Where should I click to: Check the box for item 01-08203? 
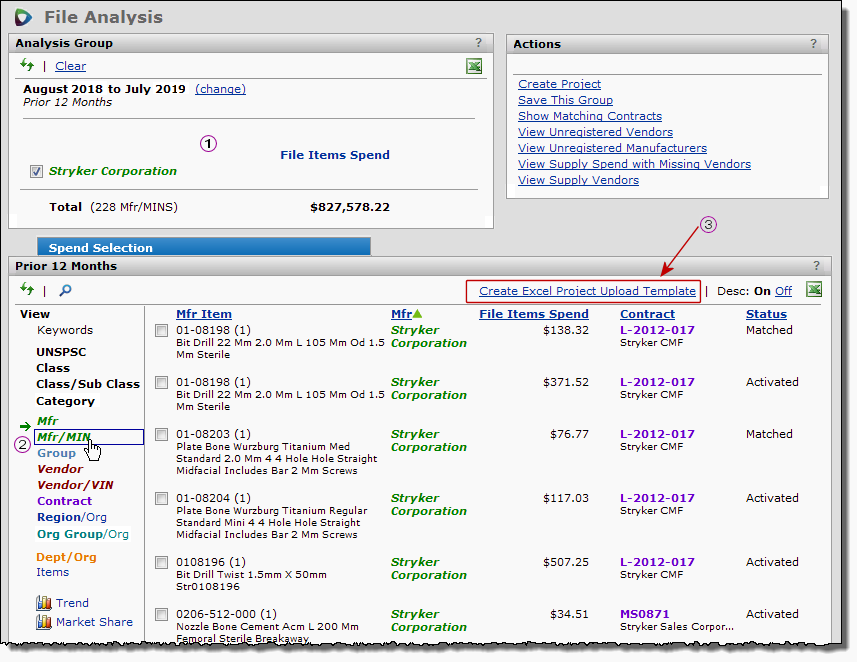(x=161, y=435)
